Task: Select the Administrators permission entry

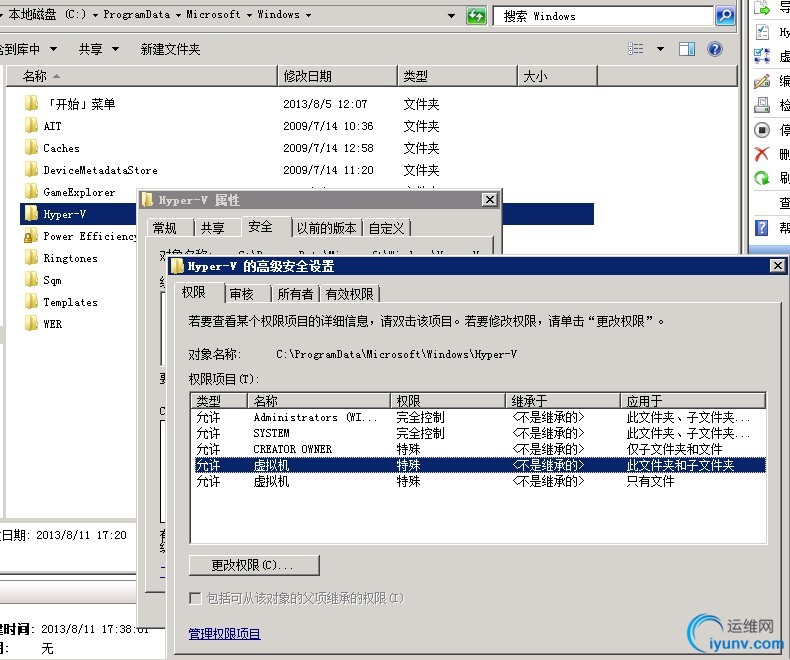Action: coord(480,417)
